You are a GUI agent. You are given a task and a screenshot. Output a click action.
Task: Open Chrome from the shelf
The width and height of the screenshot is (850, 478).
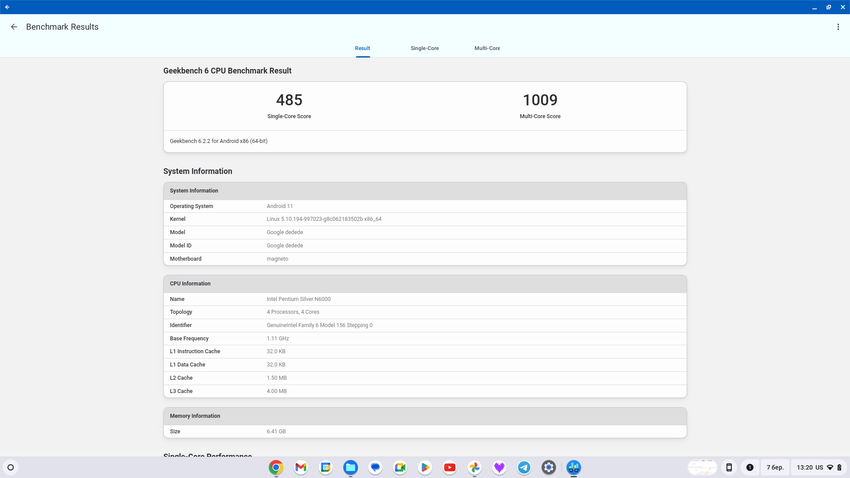pyautogui.click(x=276, y=467)
